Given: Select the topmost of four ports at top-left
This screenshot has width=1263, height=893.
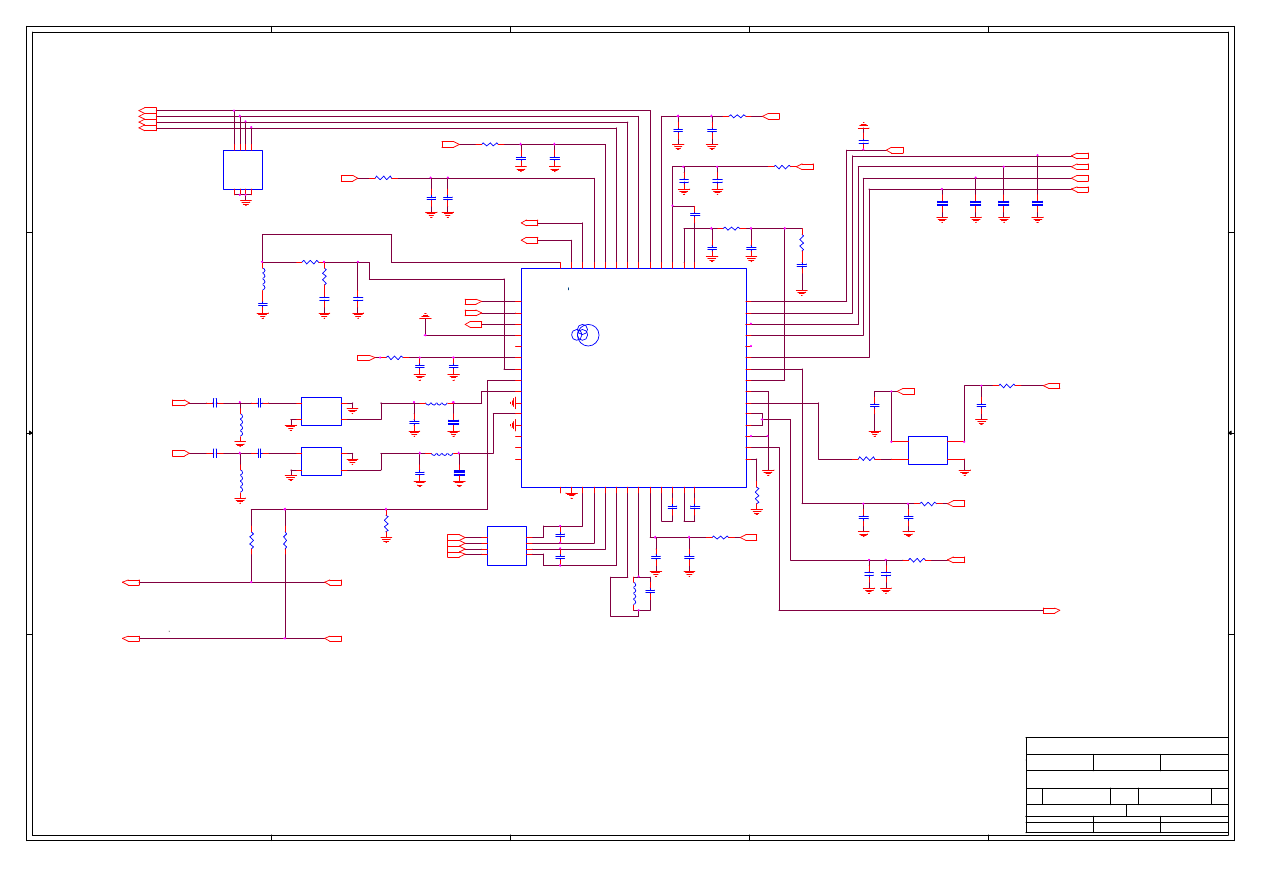Looking at the screenshot, I should (148, 110).
